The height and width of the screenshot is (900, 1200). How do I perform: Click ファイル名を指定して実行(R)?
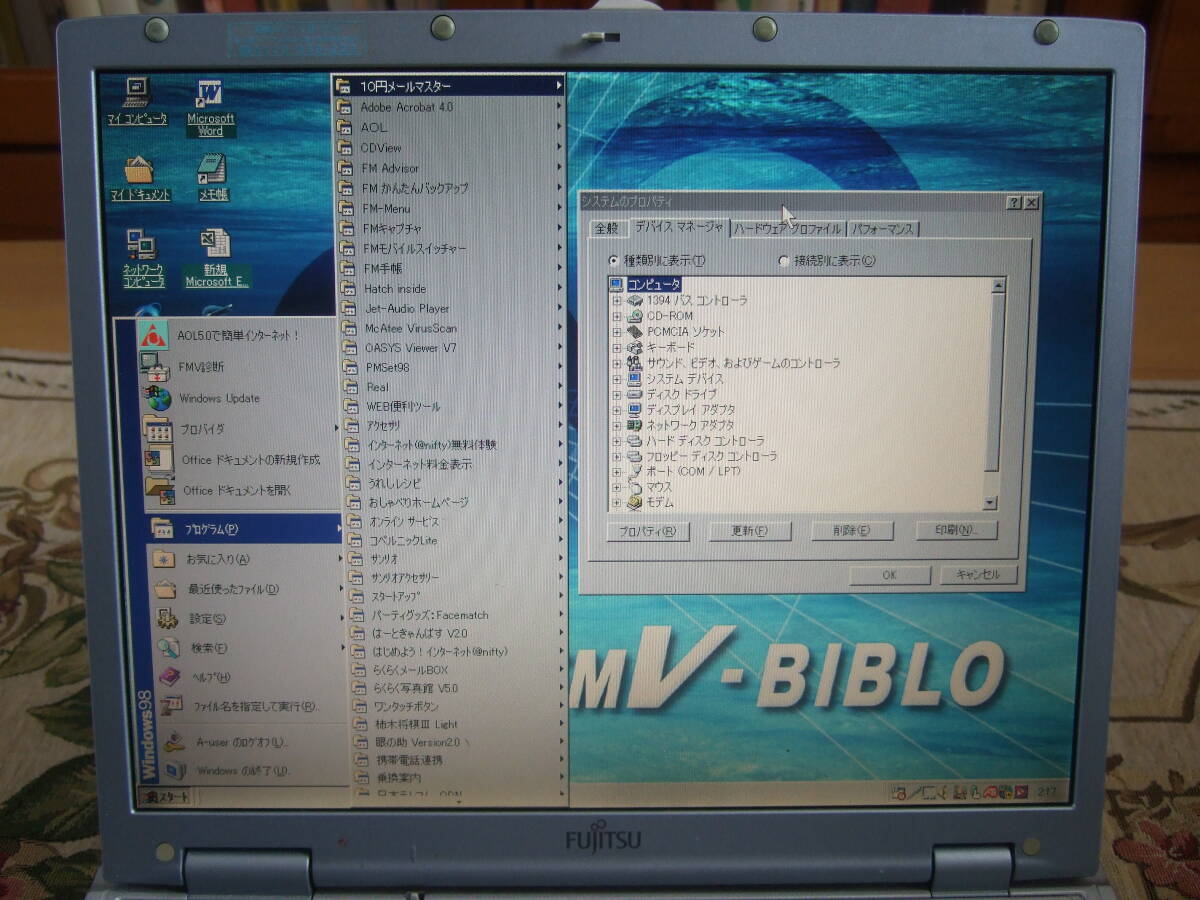click(x=254, y=706)
